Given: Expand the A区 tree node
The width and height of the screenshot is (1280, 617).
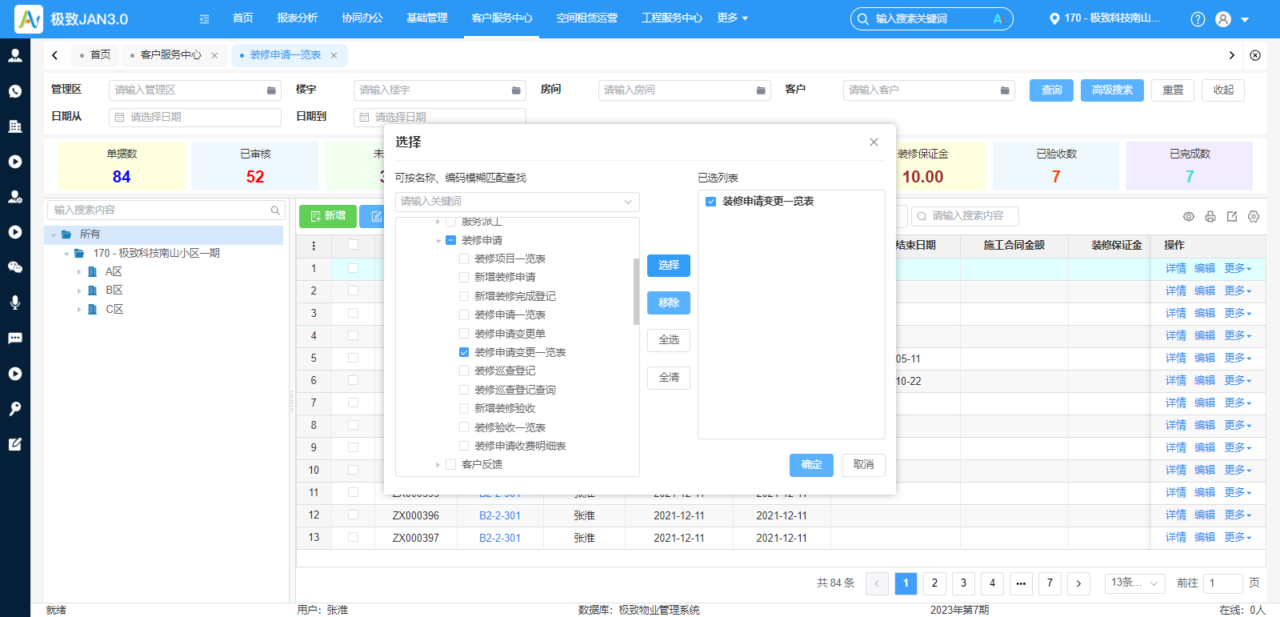Looking at the screenshot, I should click(x=79, y=271).
